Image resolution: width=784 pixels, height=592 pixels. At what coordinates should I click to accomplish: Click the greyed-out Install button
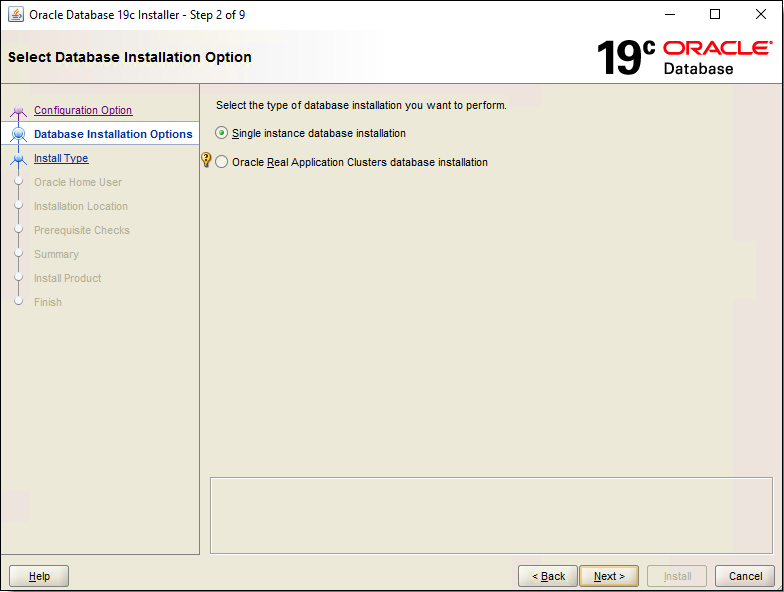tap(677, 576)
